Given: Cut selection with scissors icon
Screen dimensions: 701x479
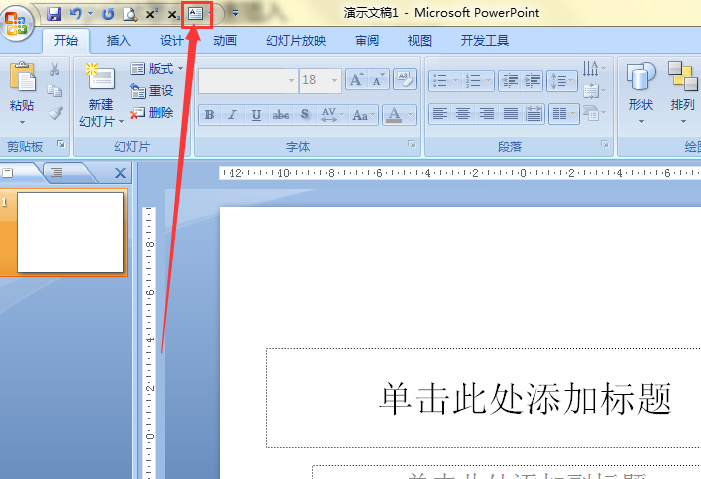Looking at the screenshot, I should pyautogui.click(x=55, y=69).
